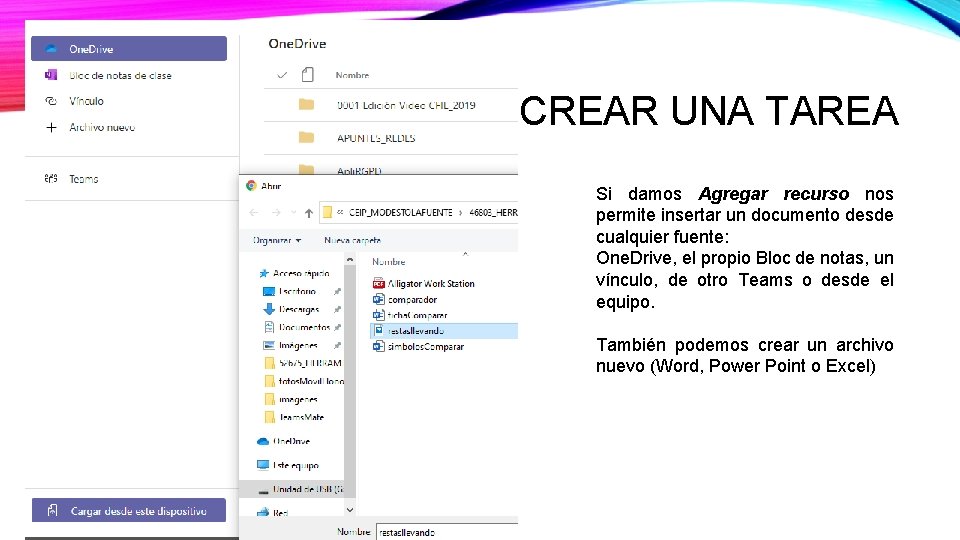
Task: Open TeamsMate folder in tree
Action: pos(301,418)
